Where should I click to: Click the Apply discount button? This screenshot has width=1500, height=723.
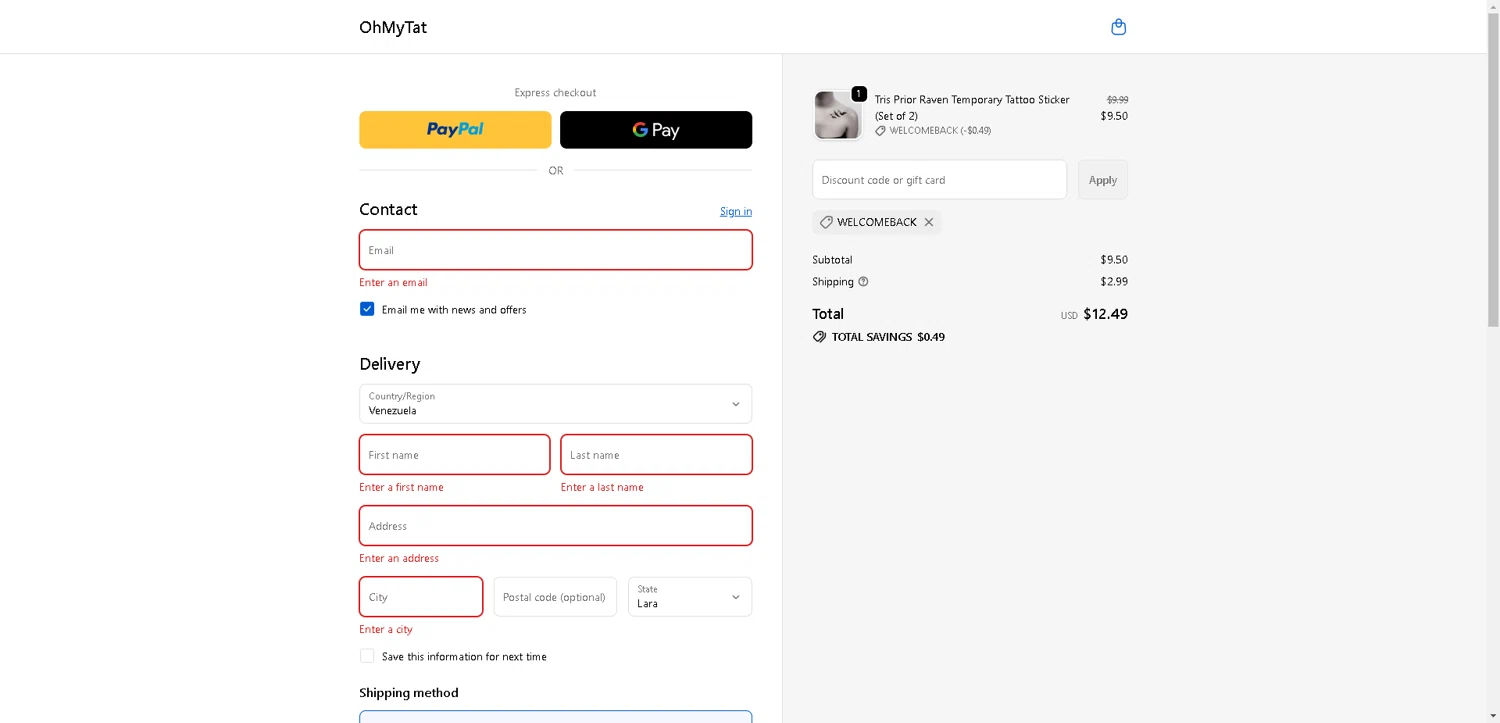(x=1103, y=180)
